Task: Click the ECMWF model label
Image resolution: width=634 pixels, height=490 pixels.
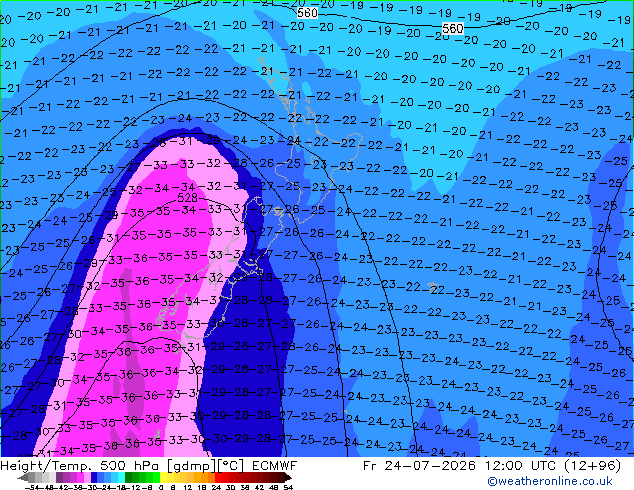Action: pos(275,466)
